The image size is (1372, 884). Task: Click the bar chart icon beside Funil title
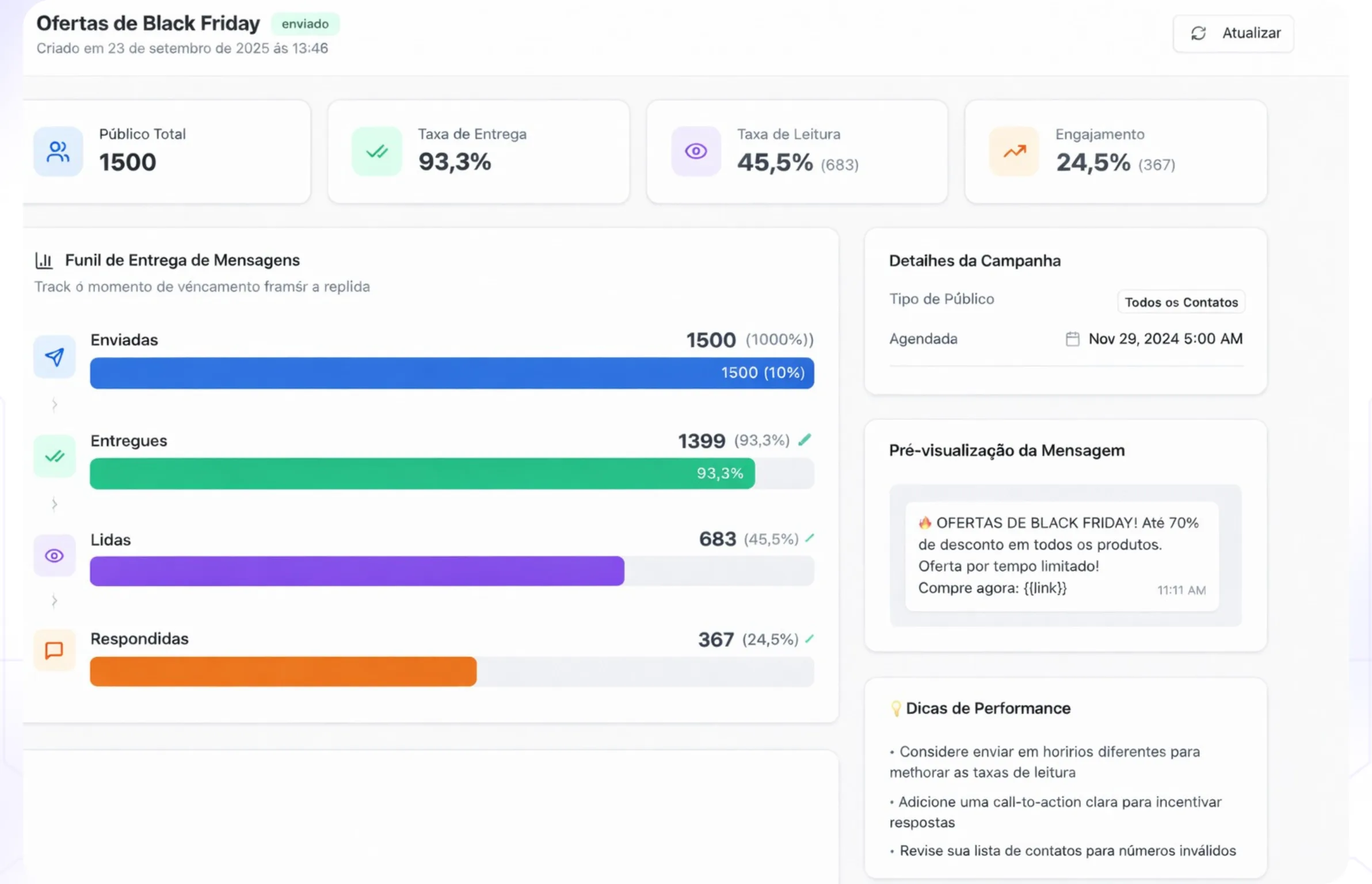[44, 261]
